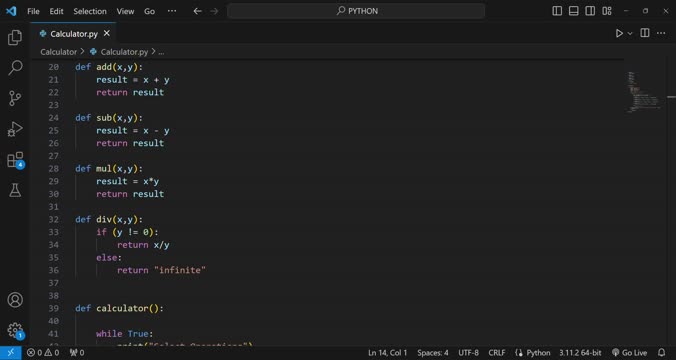Split the editor to the right
This screenshot has width=676, height=360.
[645, 33]
